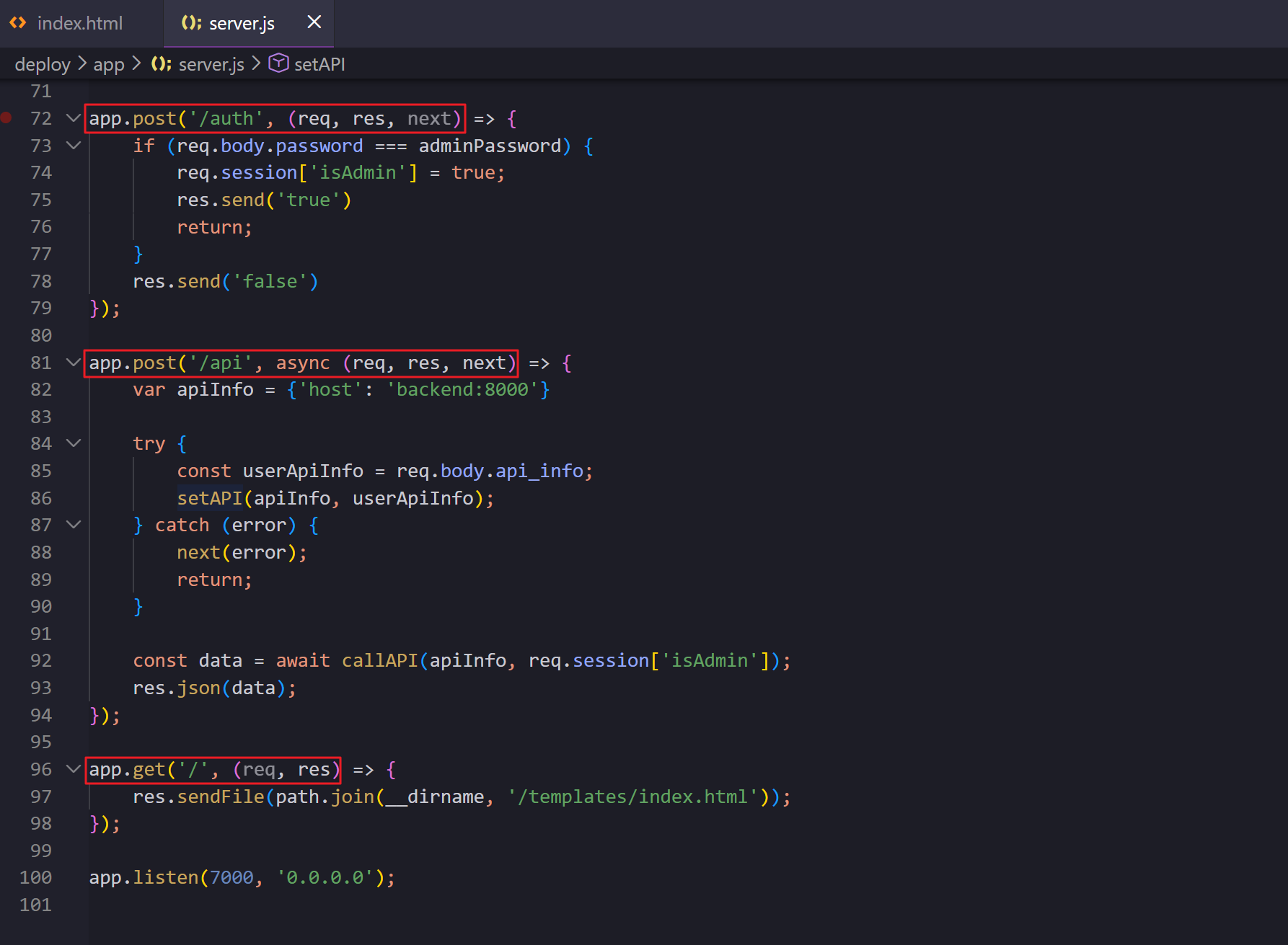Screen dimensions: 1288x945
Task: Click the JS file icon in breadcrumb
Action: pyautogui.click(x=161, y=64)
